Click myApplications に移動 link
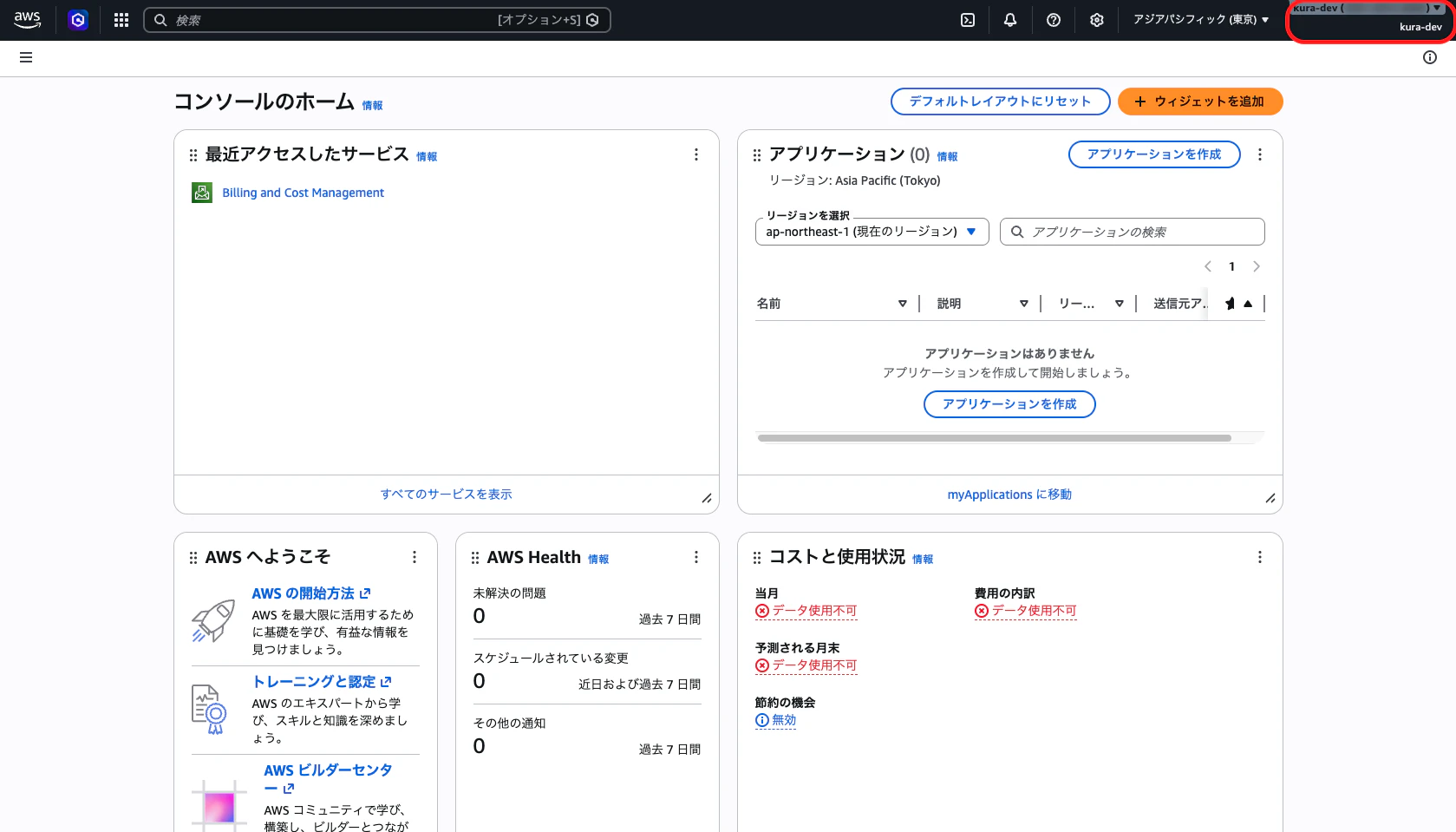Viewport: 1456px width, 832px height. point(1009,495)
